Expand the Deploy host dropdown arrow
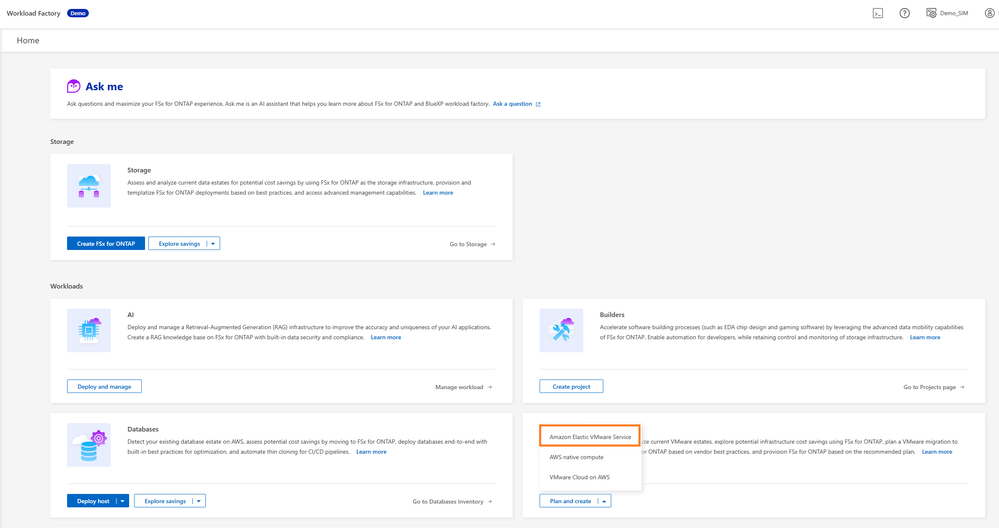Image resolution: width=999 pixels, height=528 pixels. (x=122, y=501)
